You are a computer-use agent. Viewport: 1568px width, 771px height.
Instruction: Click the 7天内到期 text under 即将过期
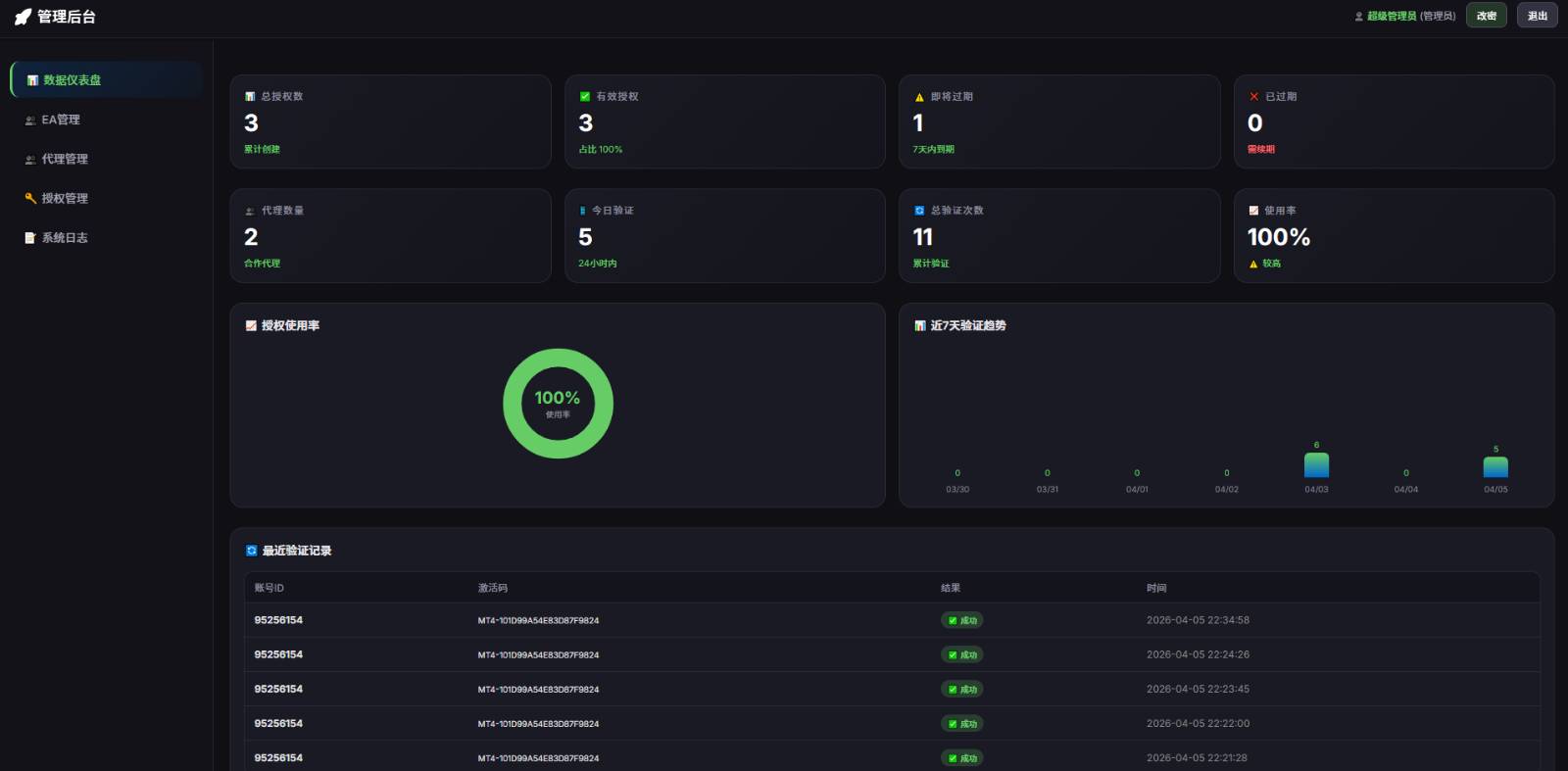(934, 150)
